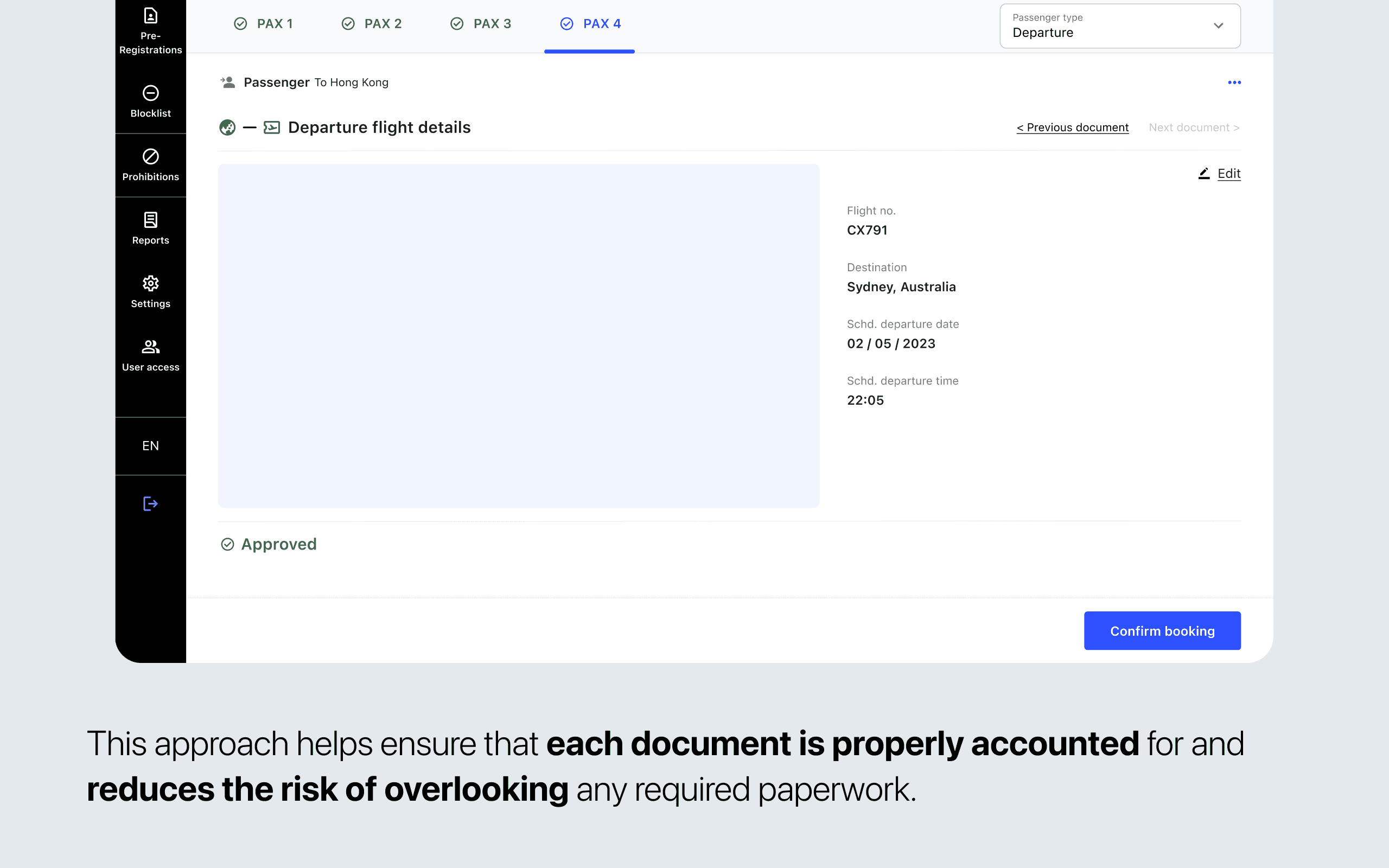The height and width of the screenshot is (868, 1389).
Task: Change the EN language selector
Action: [150, 446]
